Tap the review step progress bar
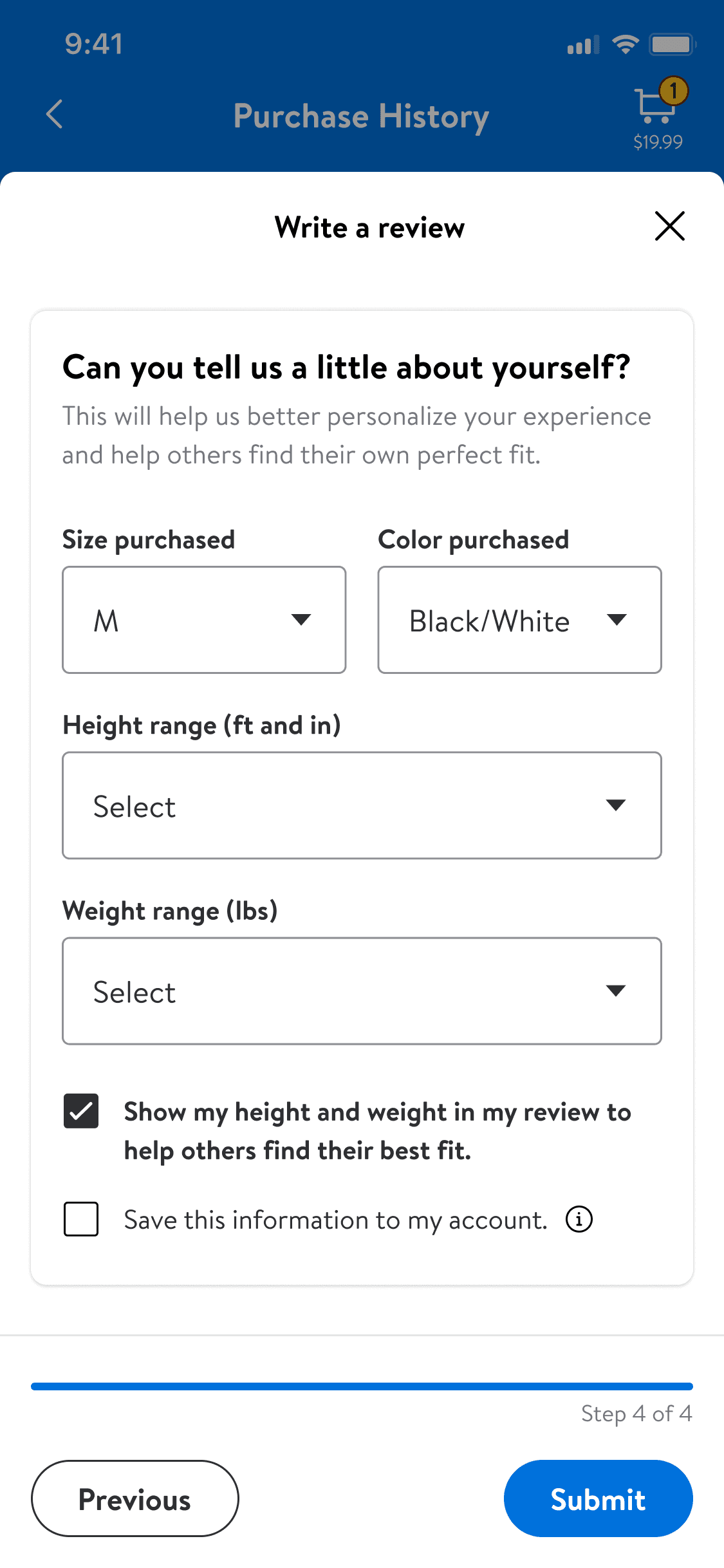 point(362,1386)
